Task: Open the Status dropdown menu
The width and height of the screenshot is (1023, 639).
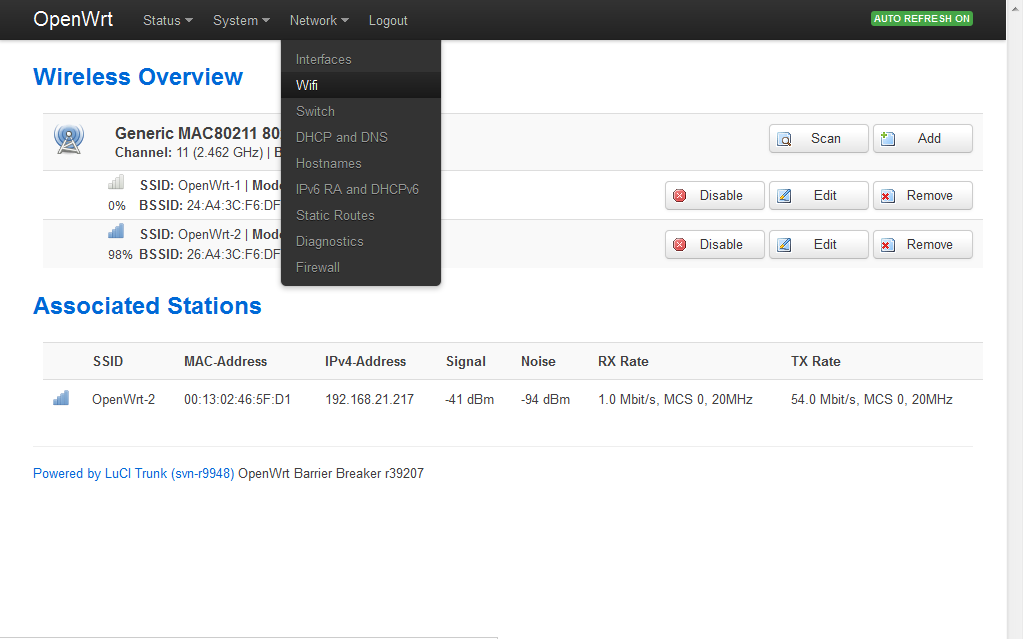Action: [x=168, y=20]
